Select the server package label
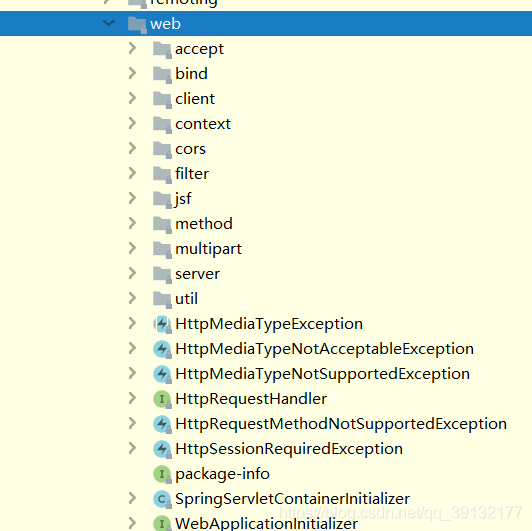 pos(197,274)
